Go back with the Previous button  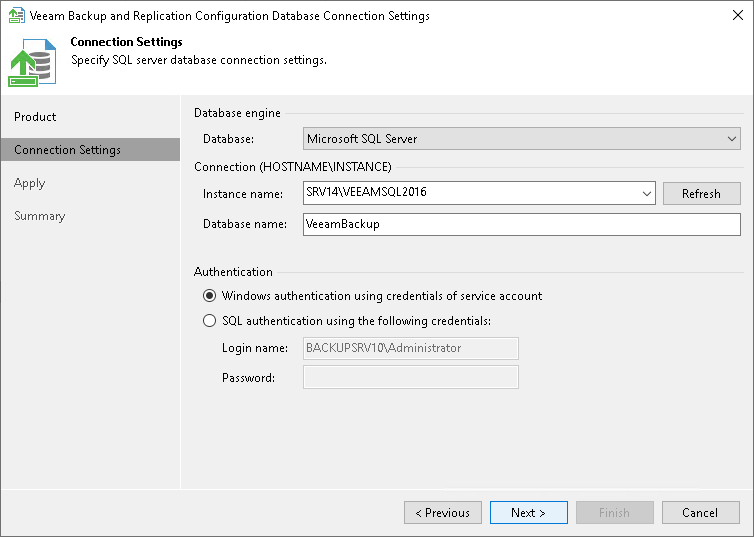point(443,512)
